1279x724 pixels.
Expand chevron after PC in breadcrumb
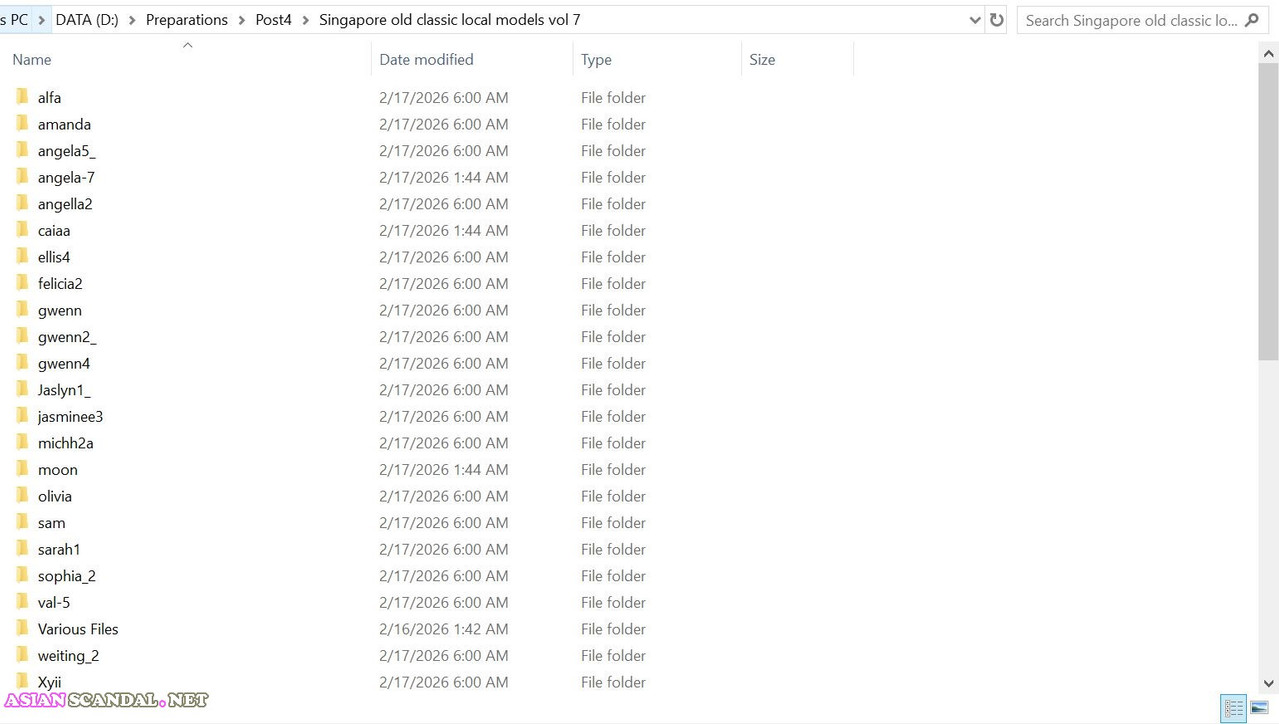pyautogui.click(x=42, y=20)
